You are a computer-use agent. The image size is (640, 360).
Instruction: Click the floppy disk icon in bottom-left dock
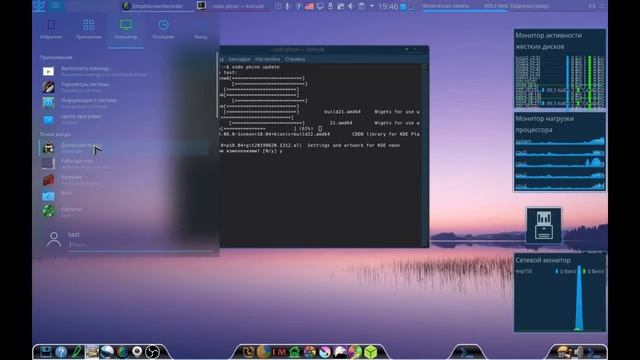pos(45,351)
